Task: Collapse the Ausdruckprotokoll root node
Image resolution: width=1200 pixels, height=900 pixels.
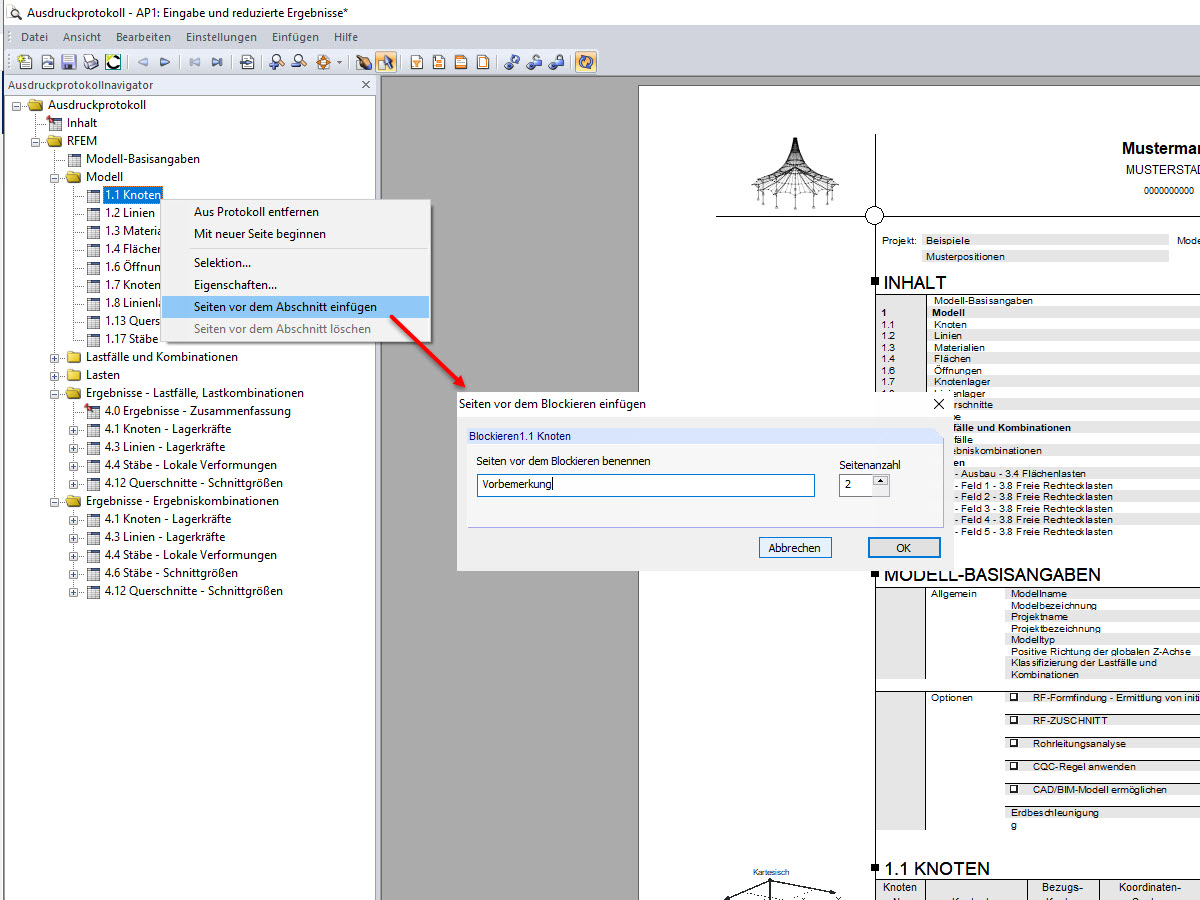Action: pos(17,105)
